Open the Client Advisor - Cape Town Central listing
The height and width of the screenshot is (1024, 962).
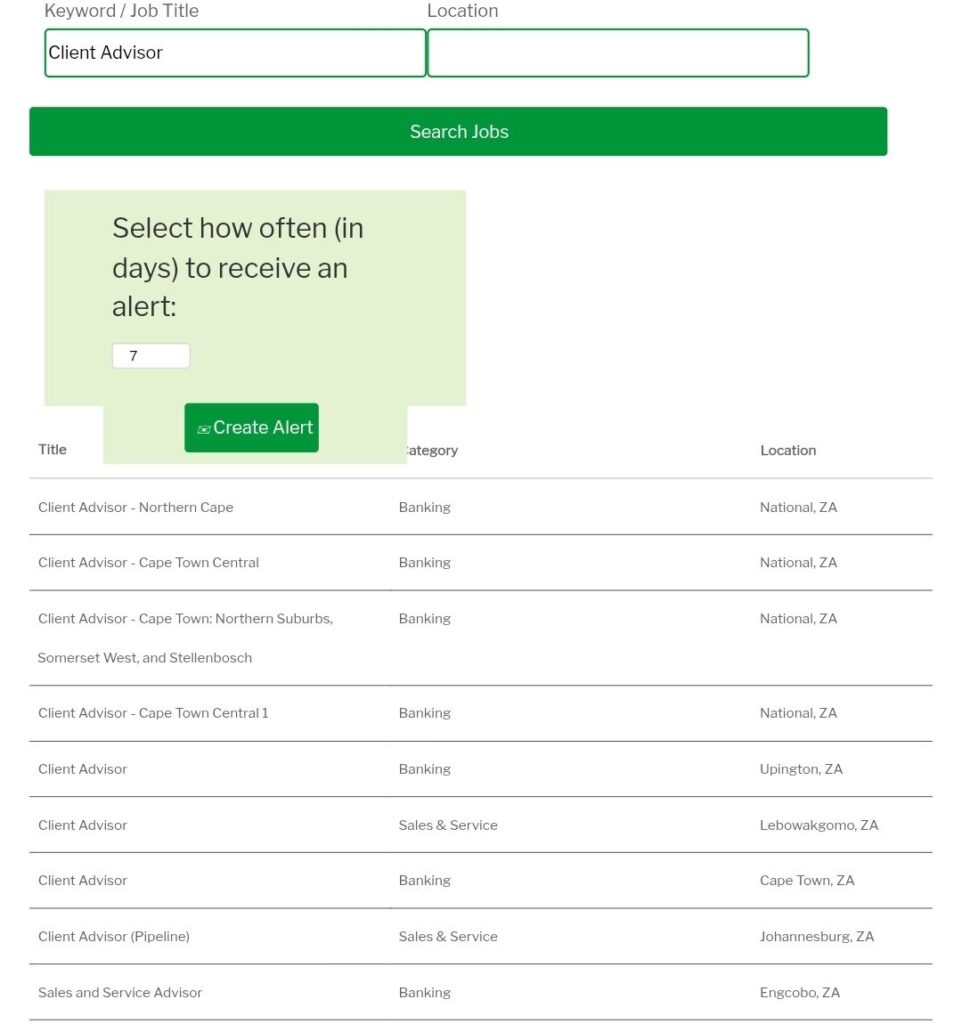148,563
